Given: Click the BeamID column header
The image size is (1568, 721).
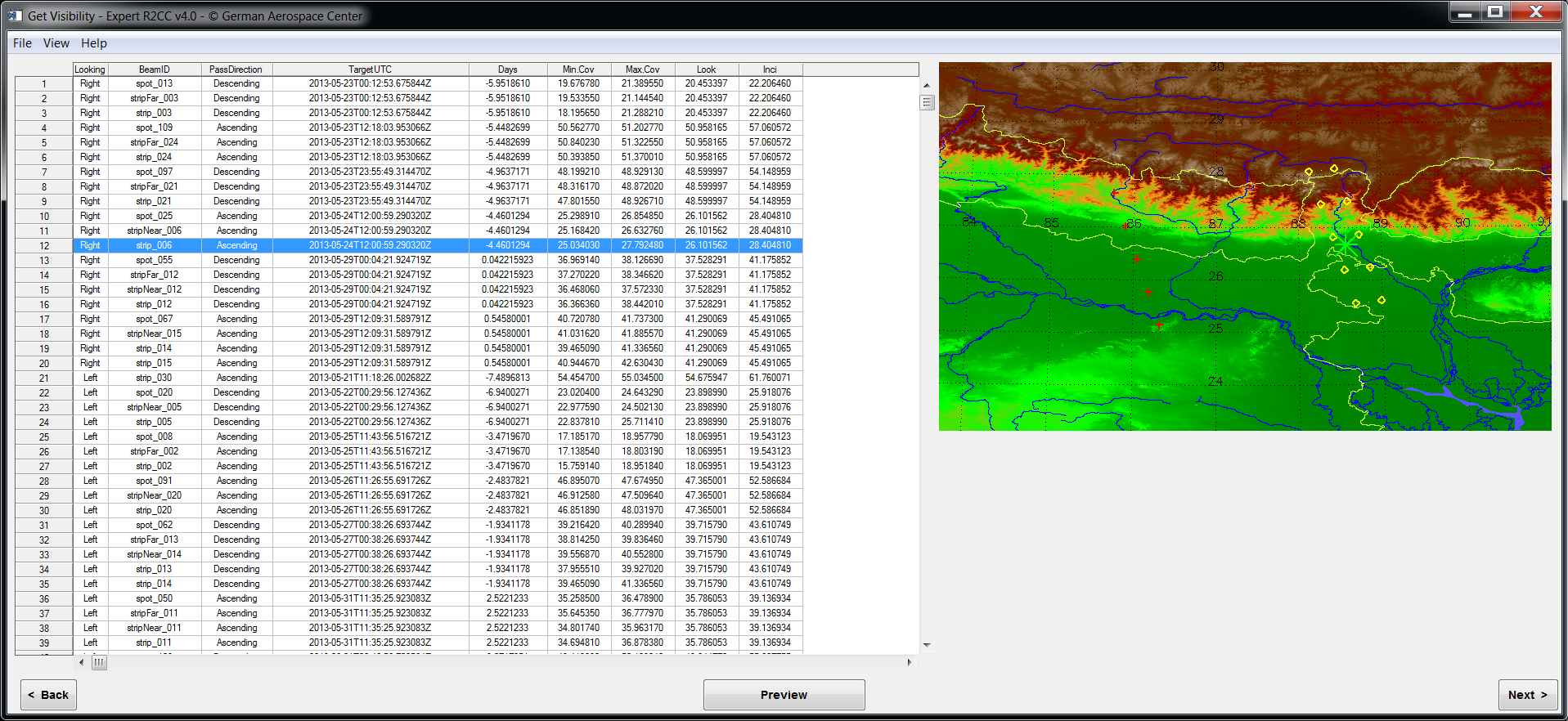Looking at the screenshot, I should (154, 69).
